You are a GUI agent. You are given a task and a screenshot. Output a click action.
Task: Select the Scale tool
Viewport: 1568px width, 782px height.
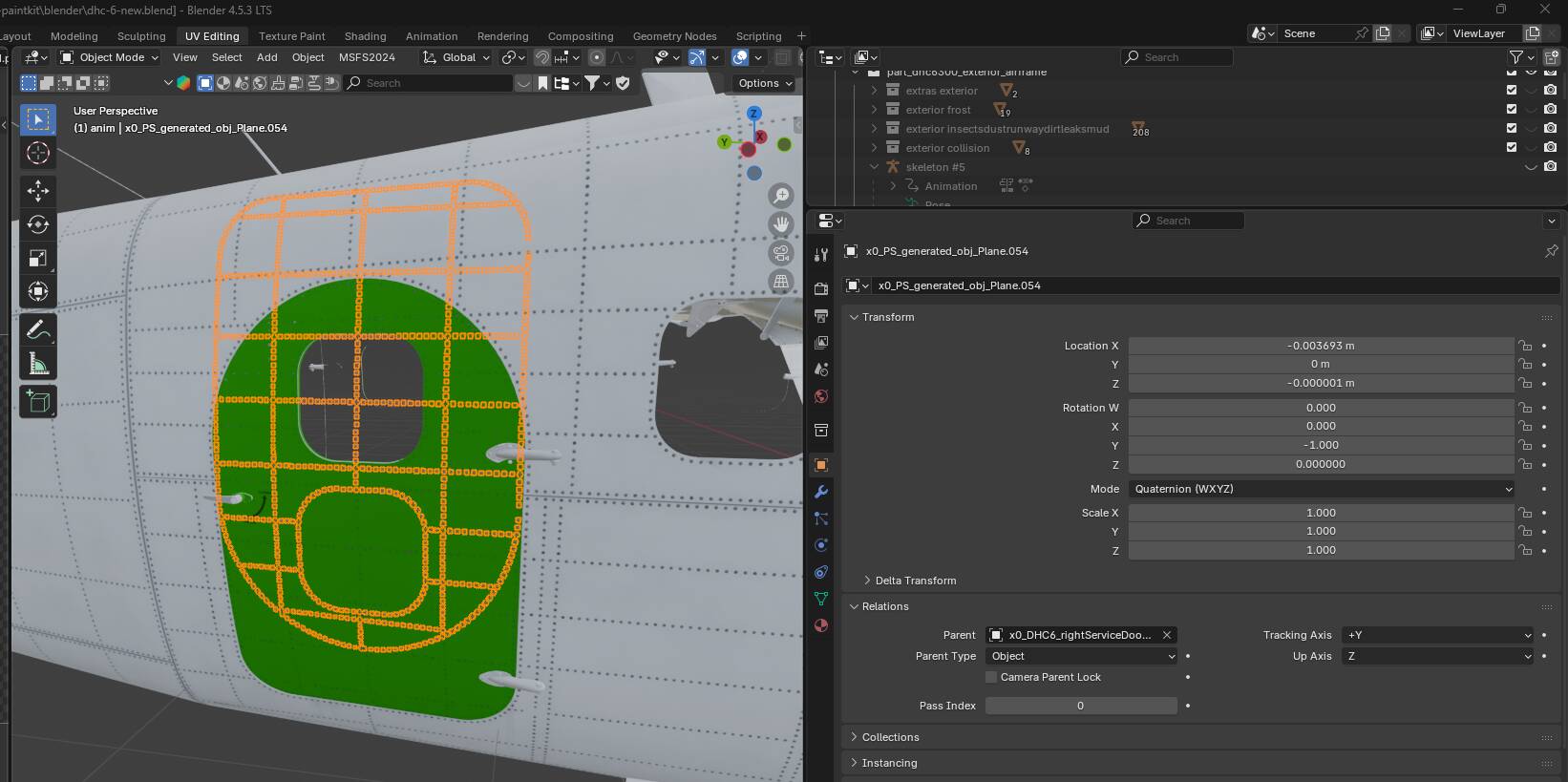38,259
